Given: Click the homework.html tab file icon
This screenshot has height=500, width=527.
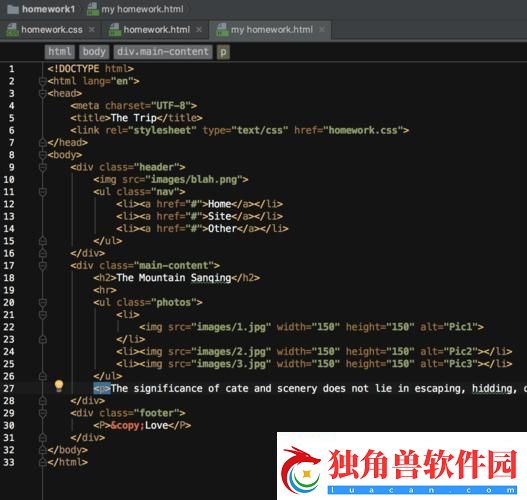Looking at the screenshot, I should point(115,30).
